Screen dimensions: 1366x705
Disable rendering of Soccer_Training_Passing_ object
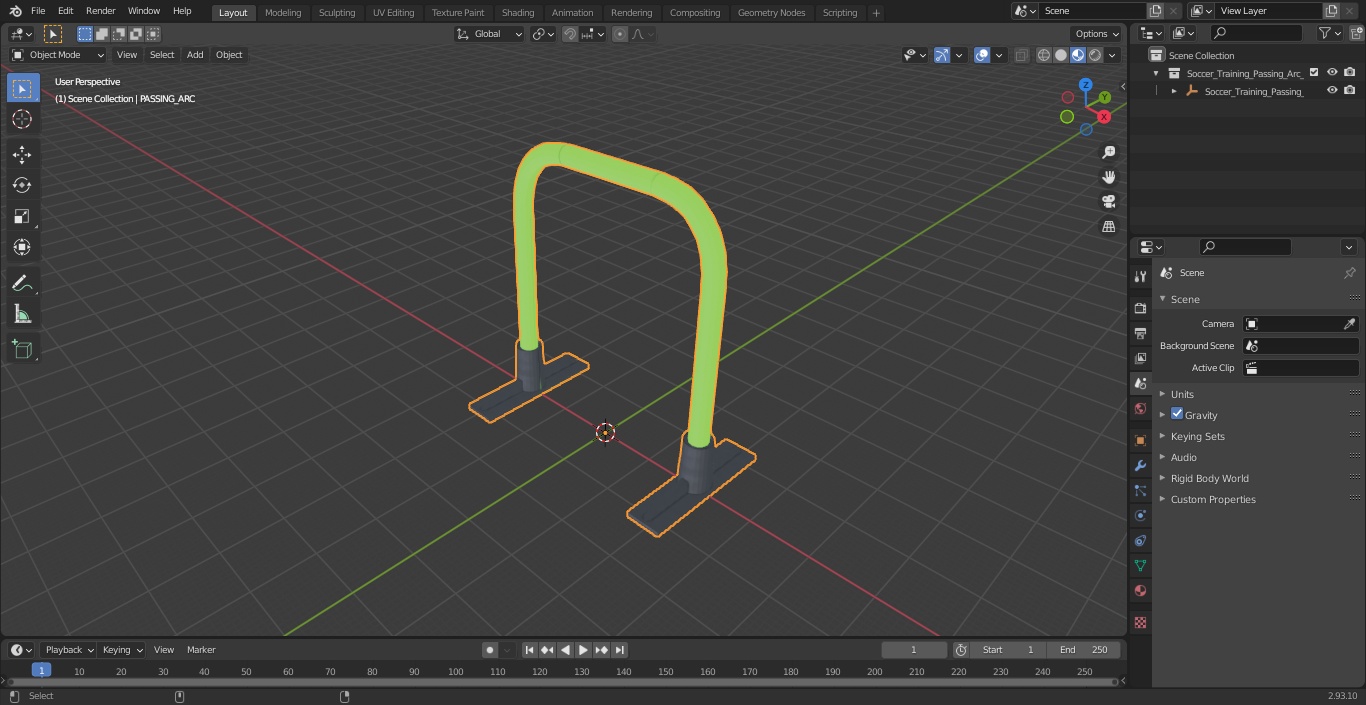pyautogui.click(x=1350, y=91)
